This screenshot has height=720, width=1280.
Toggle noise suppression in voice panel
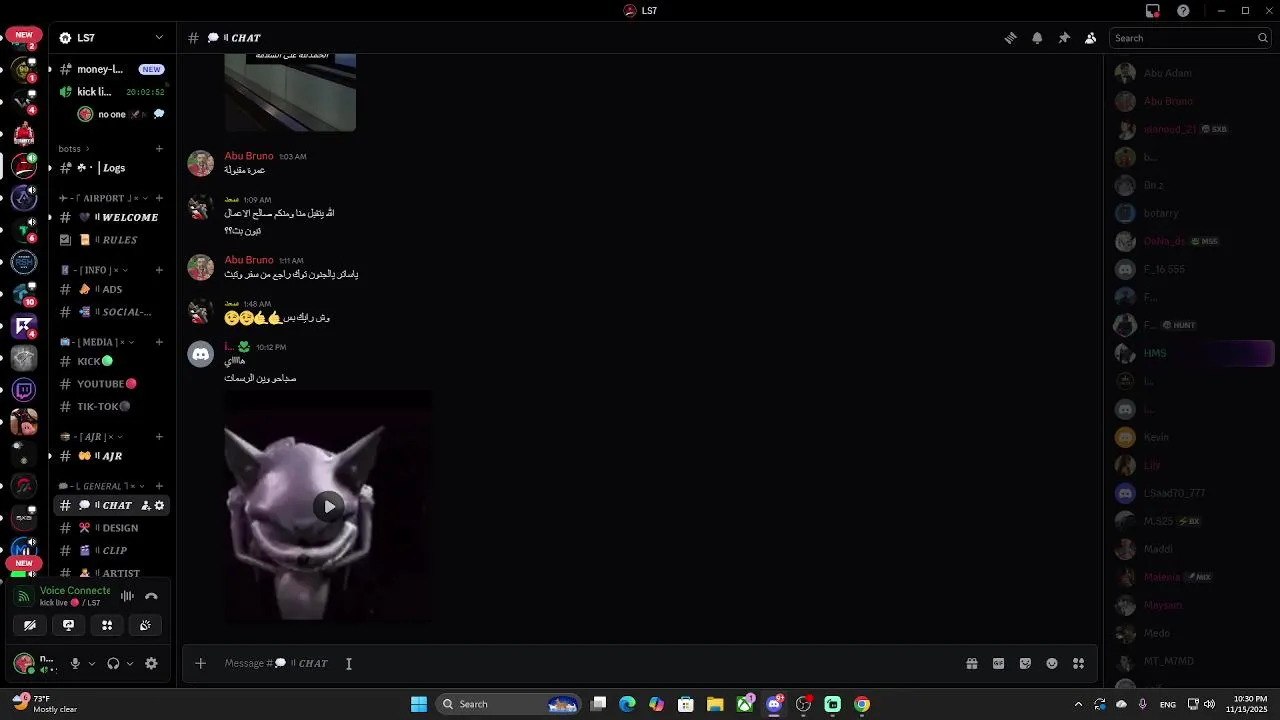127,596
